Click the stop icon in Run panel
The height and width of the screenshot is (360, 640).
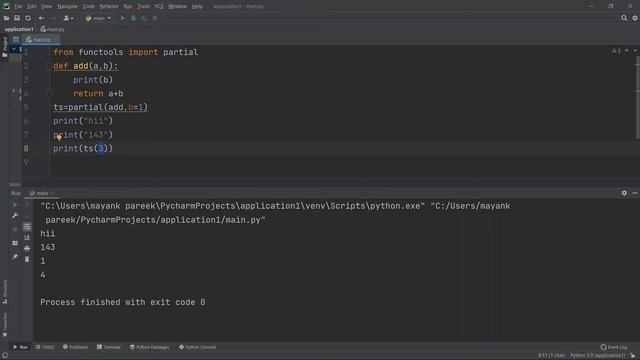[x=15, y=229]
